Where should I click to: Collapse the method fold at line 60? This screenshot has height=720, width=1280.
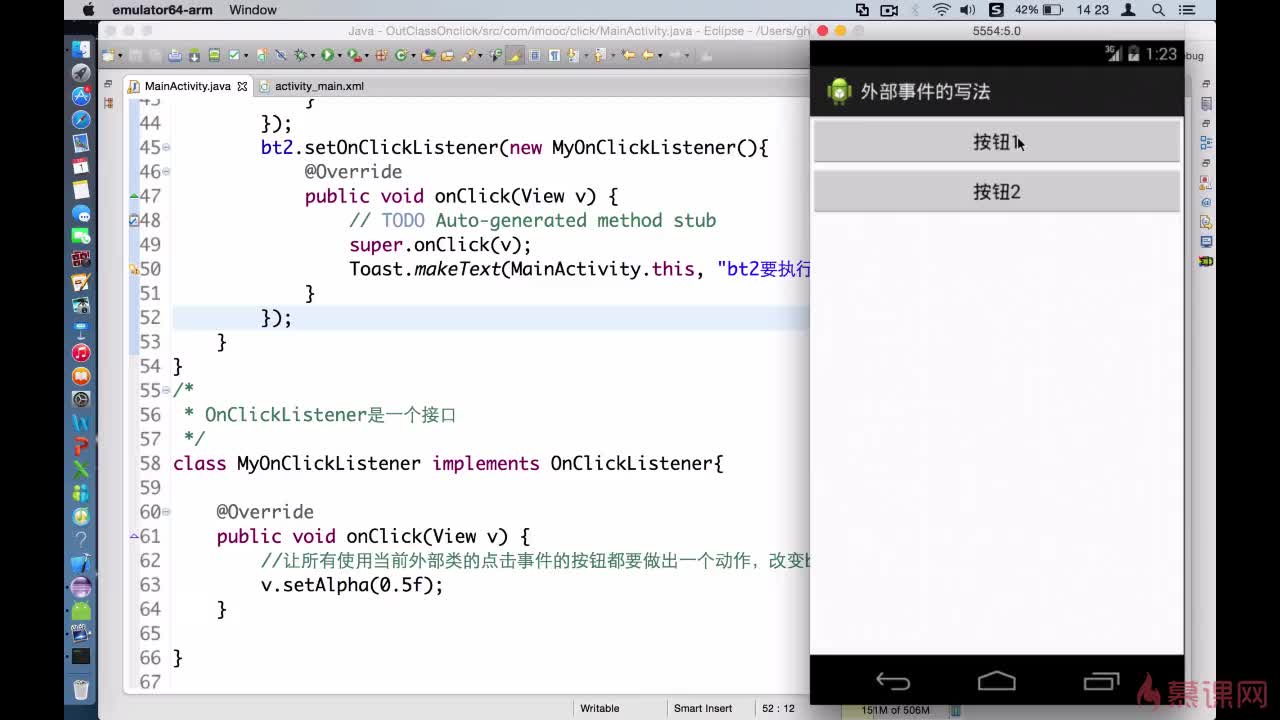[166, 512]
